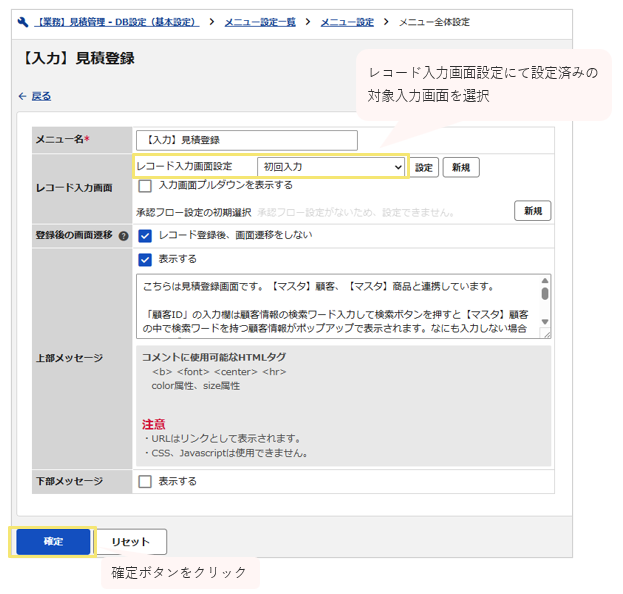623x594 pixels.
Task: Click the message textarea scrollbar thumb
Action: 545,294
